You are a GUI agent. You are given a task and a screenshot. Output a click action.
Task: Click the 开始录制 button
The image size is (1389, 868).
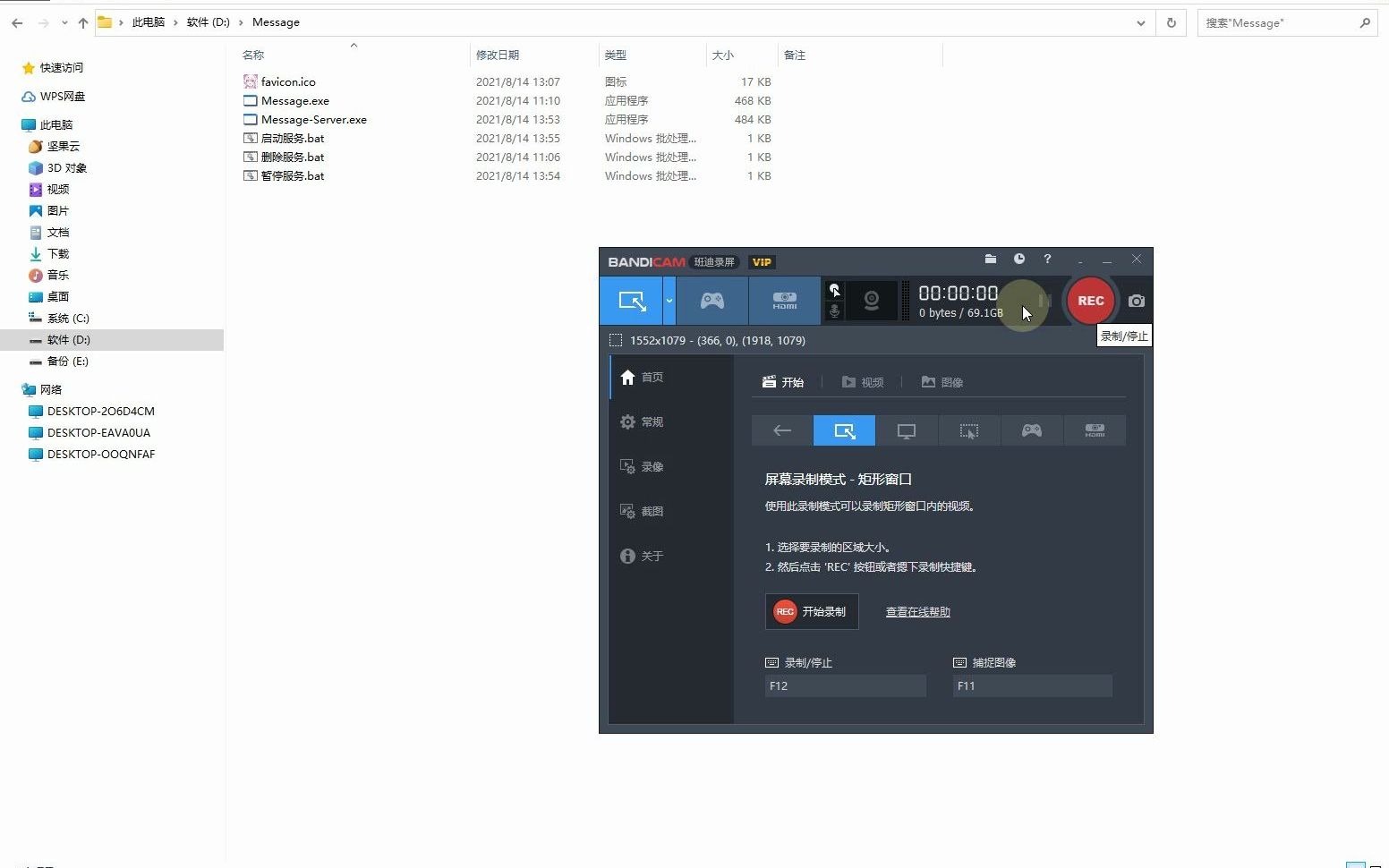coord(812,611)
